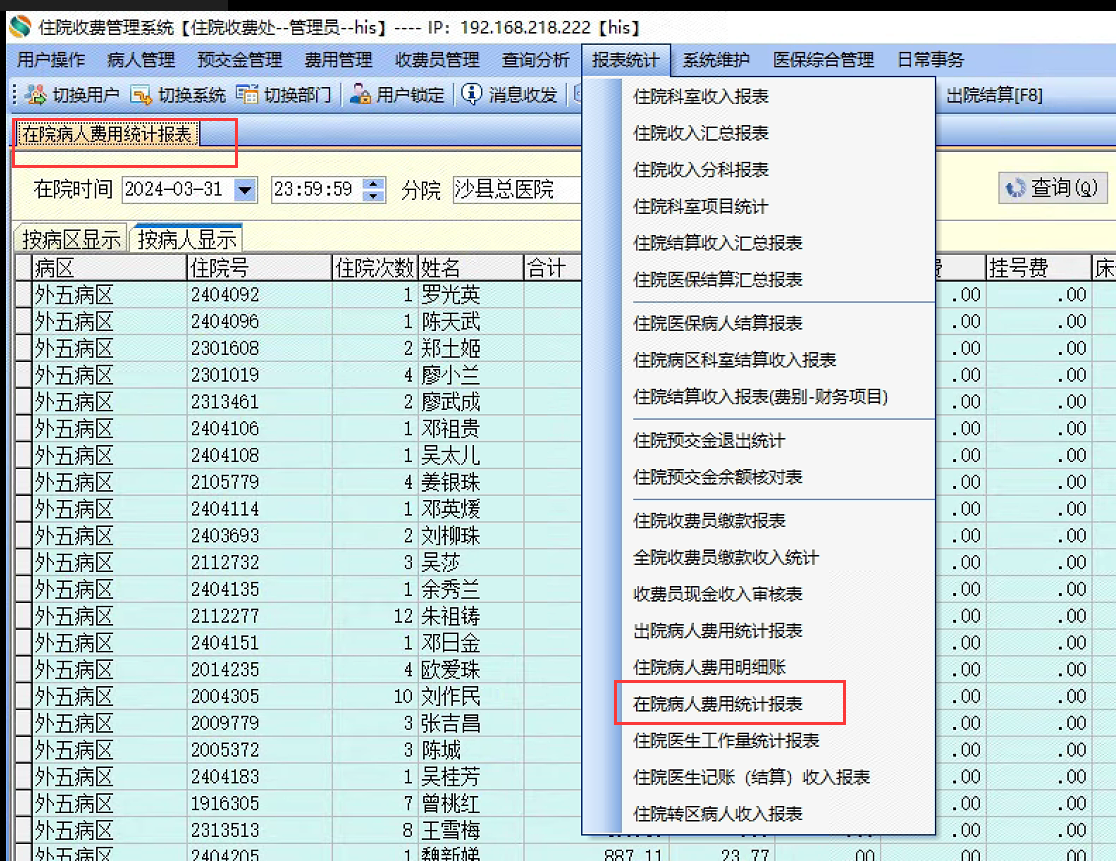Screen dimensions: 1116x861
Task: Click patient name 朱祖铸
Action: tap(451, 616)
